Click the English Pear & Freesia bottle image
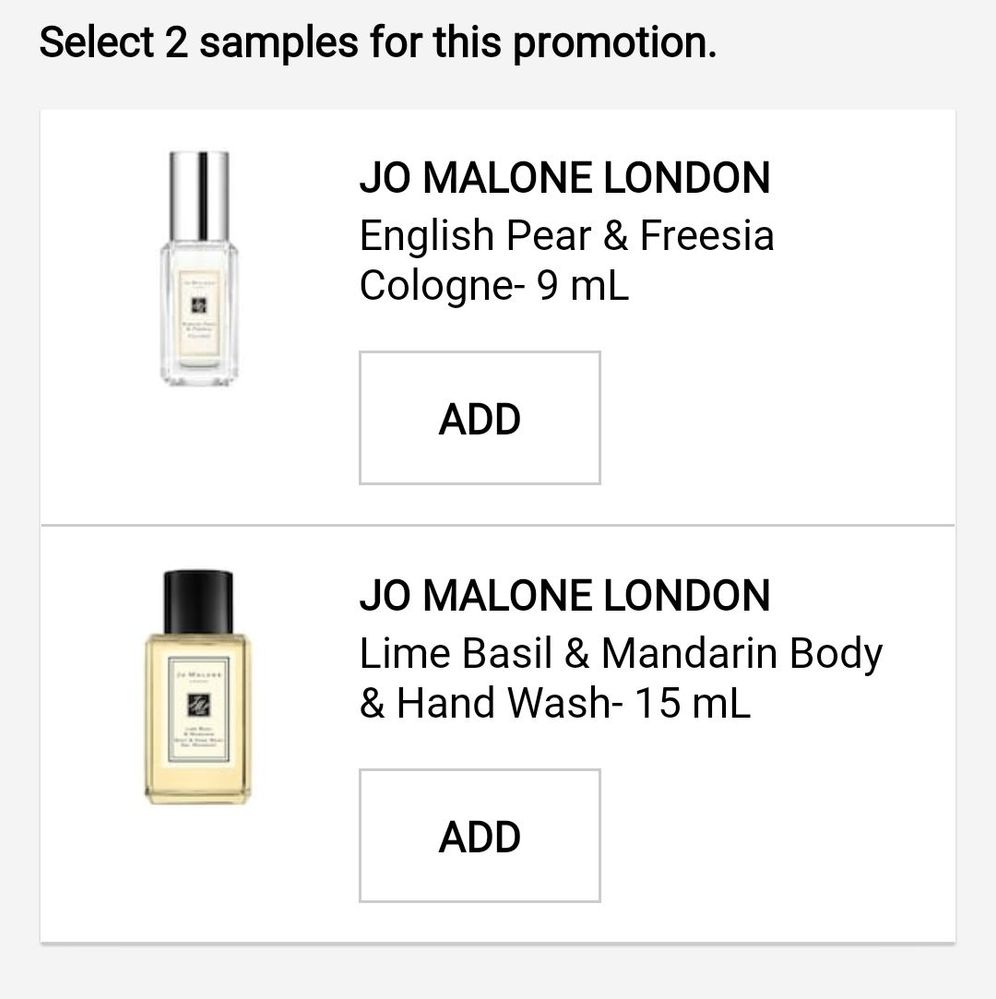The height and width of the screenshot is (999, 996). 199,268
